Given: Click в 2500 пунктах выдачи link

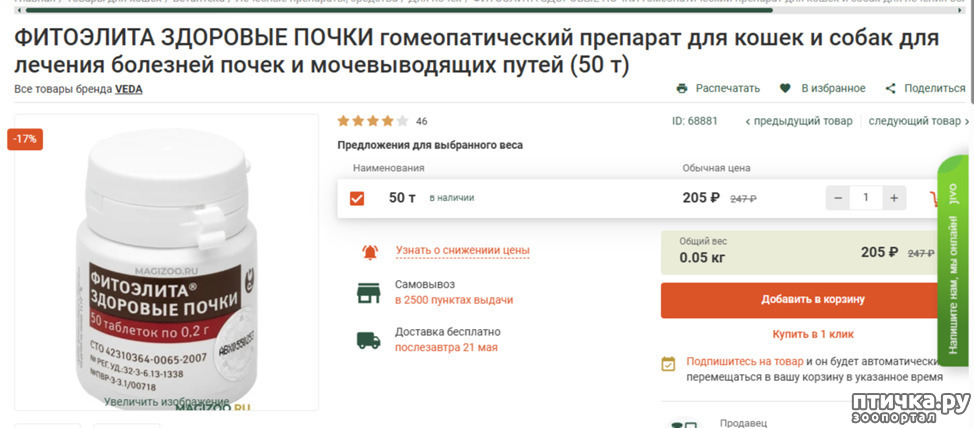Looking at the screenshot, I should 454,300.
